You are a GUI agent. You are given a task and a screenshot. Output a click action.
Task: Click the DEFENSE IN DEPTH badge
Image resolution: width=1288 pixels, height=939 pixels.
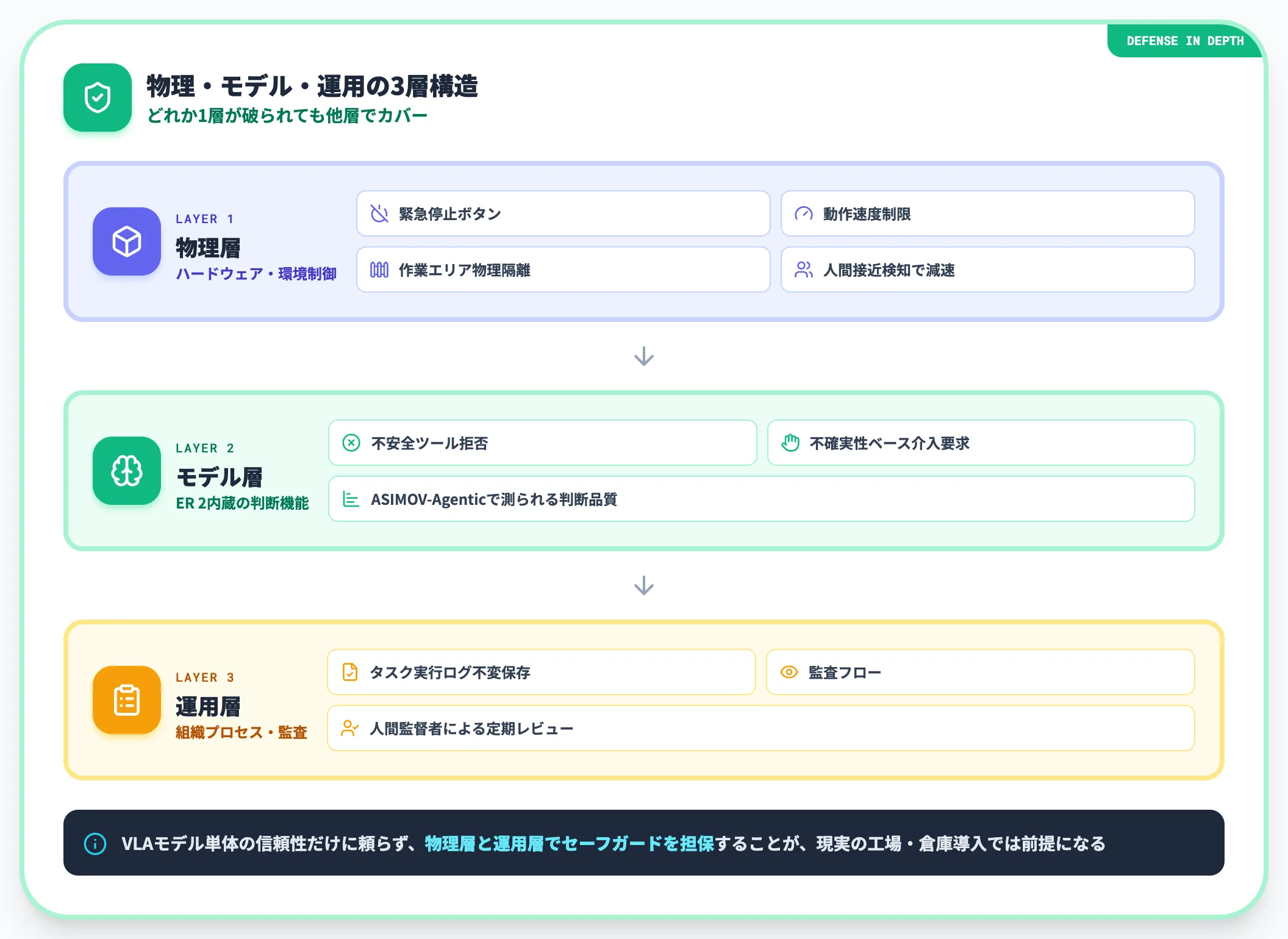coord(1185,41)
